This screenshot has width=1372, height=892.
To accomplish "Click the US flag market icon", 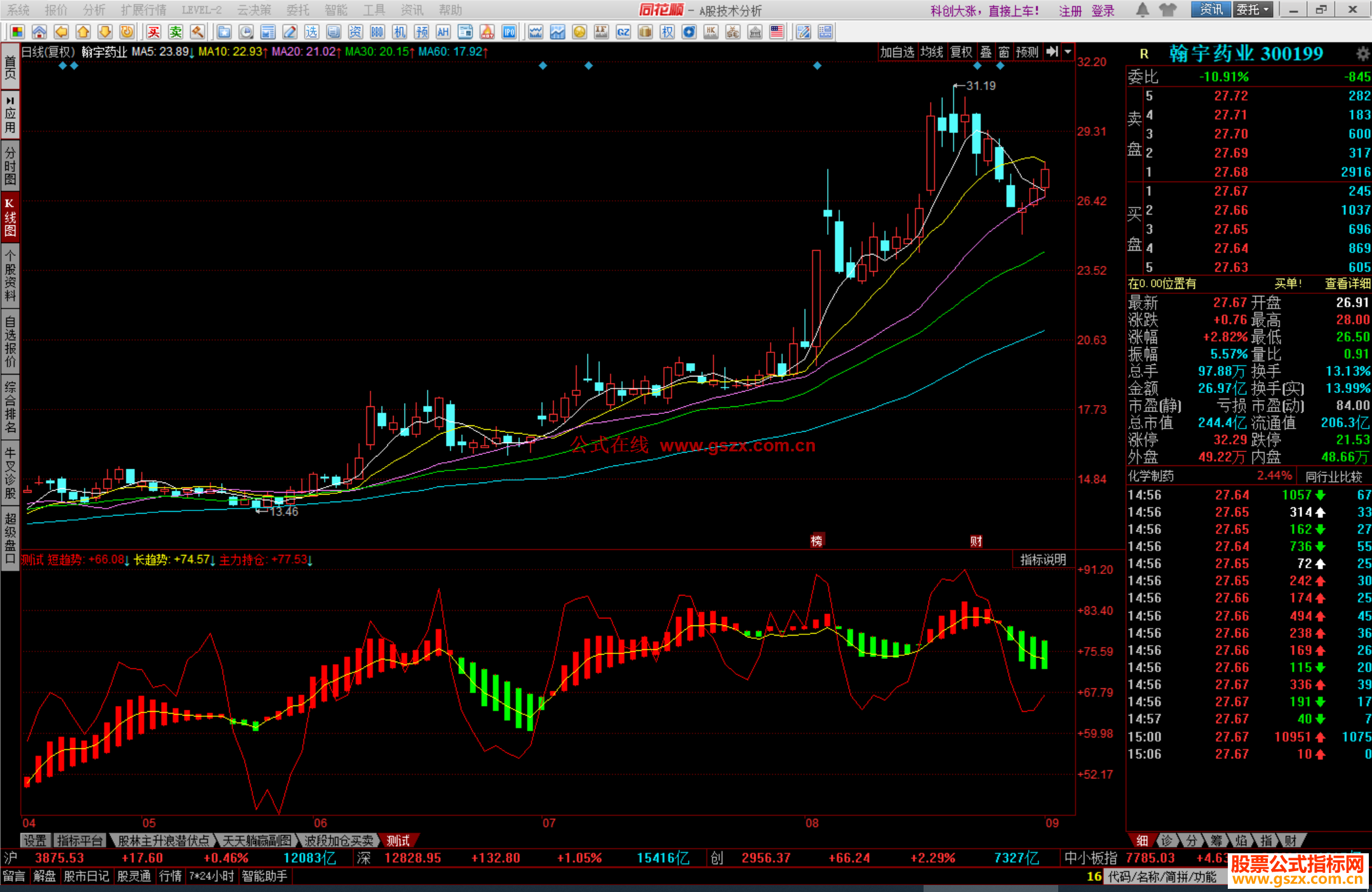I will pyautogui.click(x=776, y=32).
